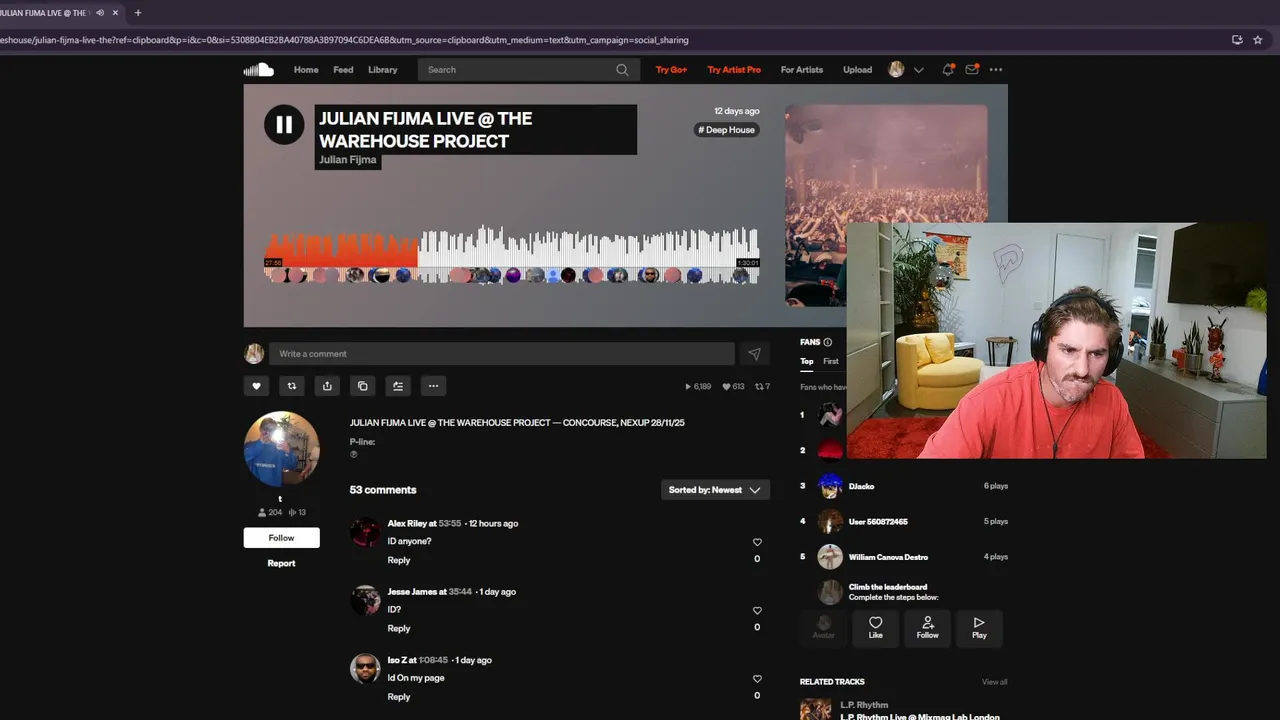
Task: Open Try Artist Pro offer
Action: point(734,70)
